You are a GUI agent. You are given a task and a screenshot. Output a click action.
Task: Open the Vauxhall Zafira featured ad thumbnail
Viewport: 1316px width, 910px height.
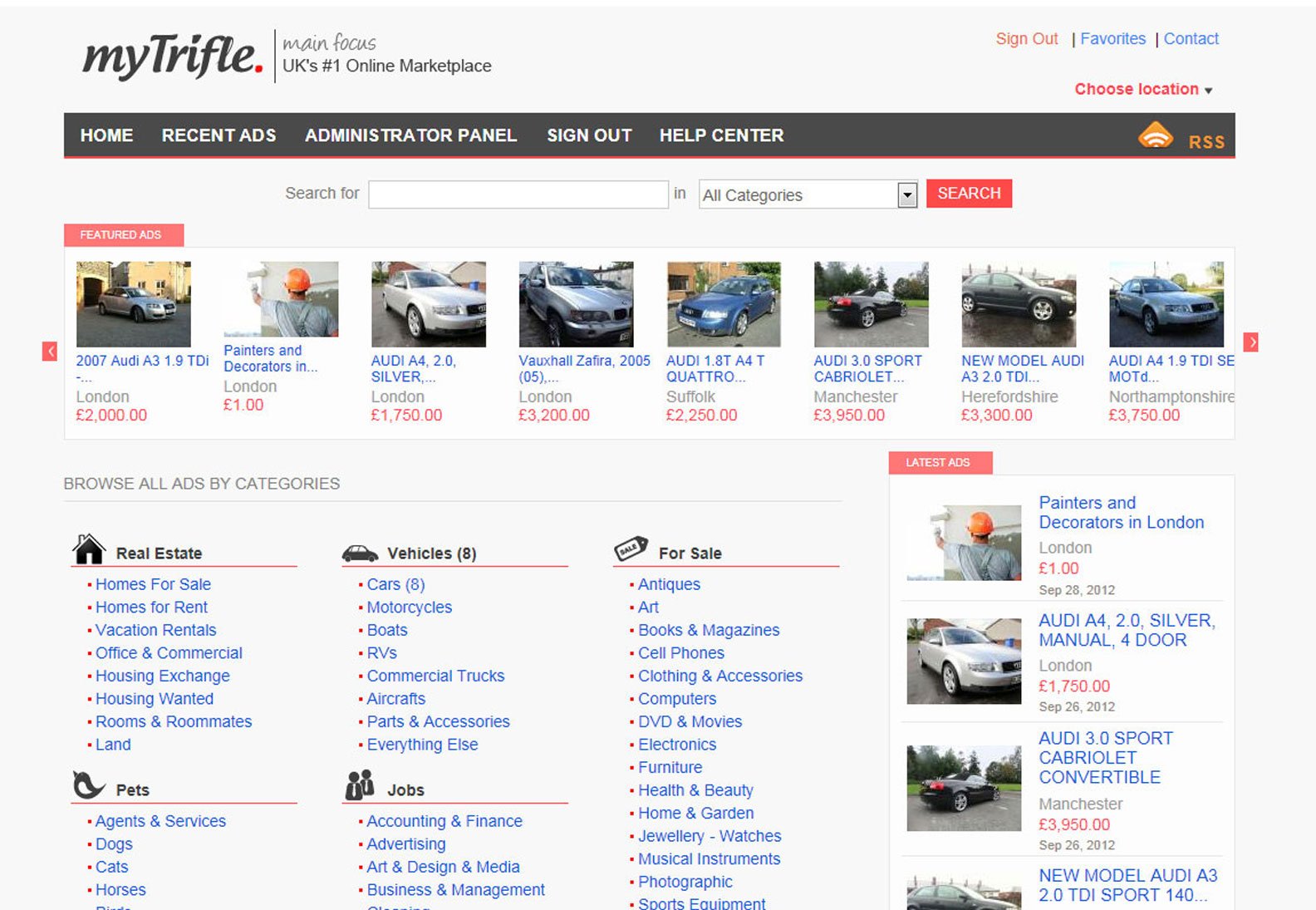576,304
